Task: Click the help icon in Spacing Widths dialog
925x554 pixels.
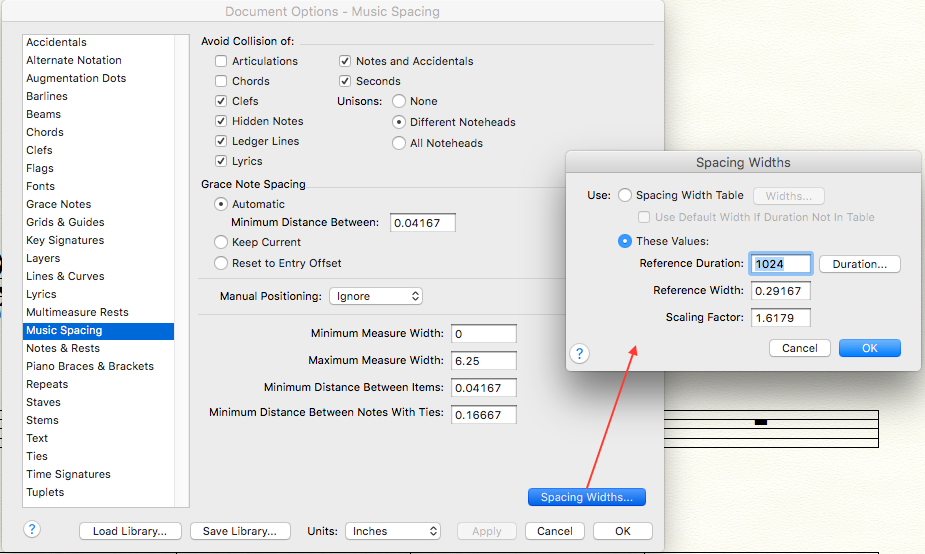Action: click(580, 354)
